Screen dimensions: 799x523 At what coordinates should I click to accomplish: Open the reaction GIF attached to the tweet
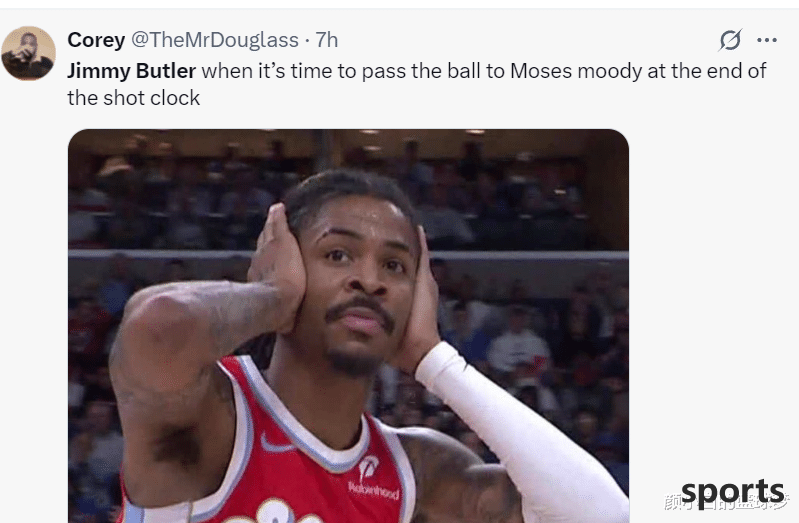click(x=349, y=326)
